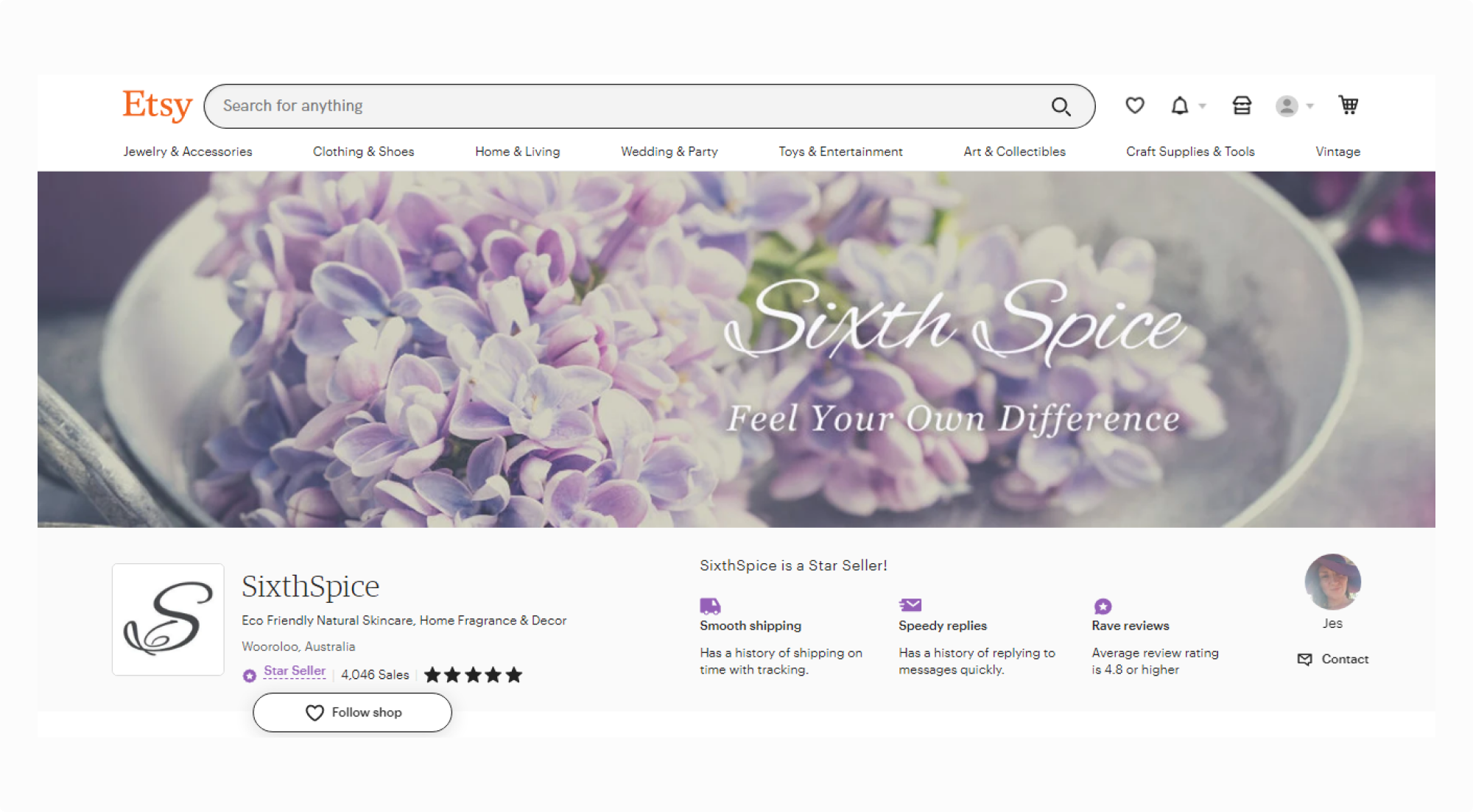Click the Star Seller badge icon
Image resolution: width=1473 pixels, height=812 pixels.
point(250,675)
